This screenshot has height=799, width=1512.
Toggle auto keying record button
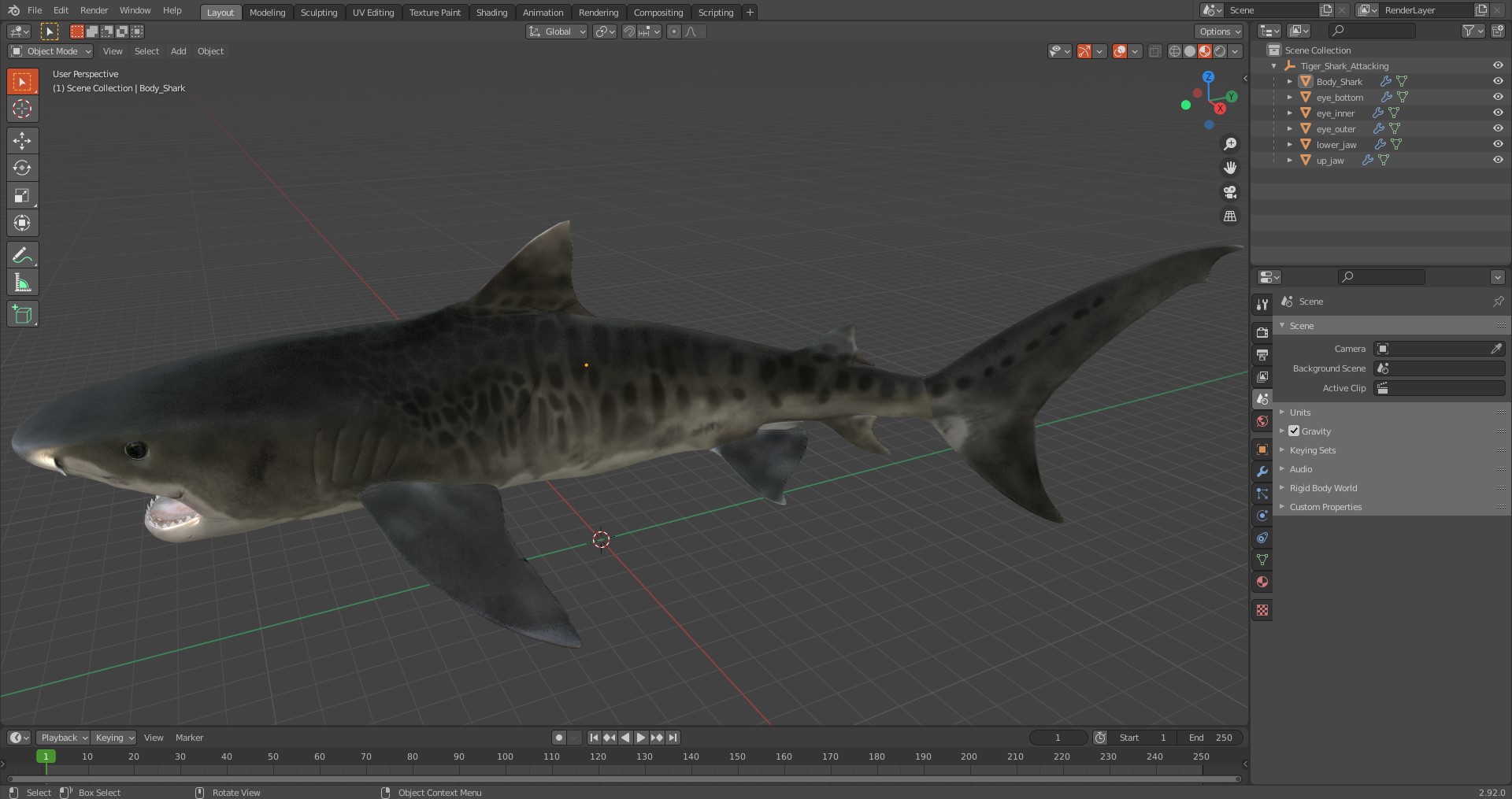[x=559, y=738]
